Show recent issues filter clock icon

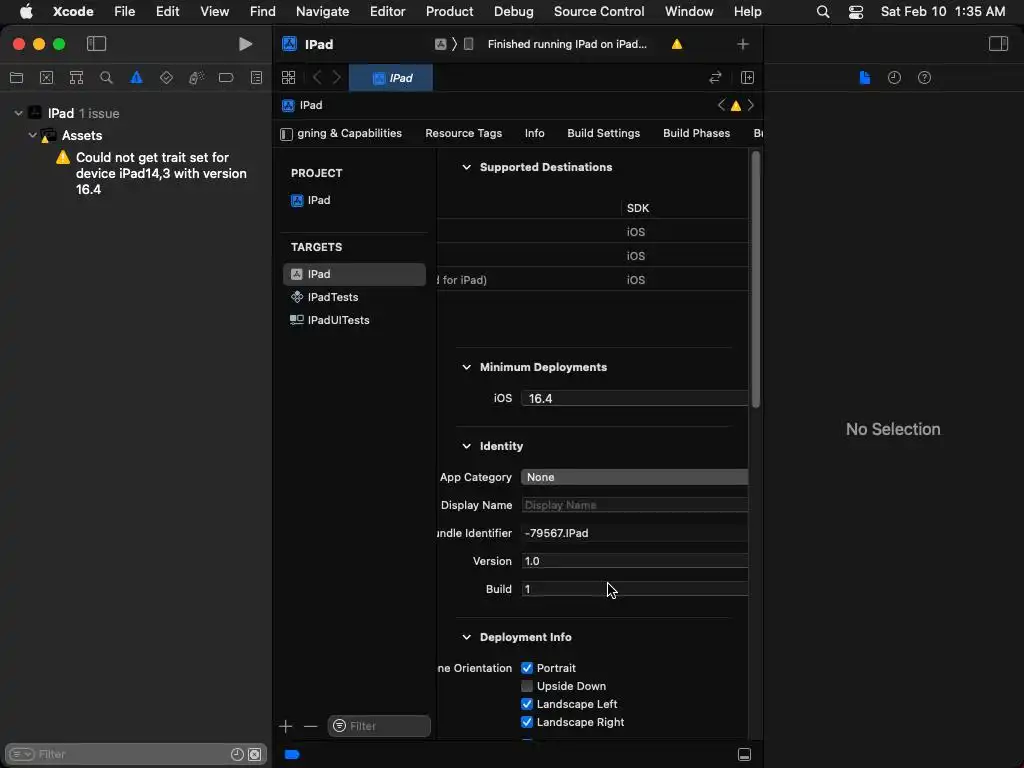[x=237, y=754]
